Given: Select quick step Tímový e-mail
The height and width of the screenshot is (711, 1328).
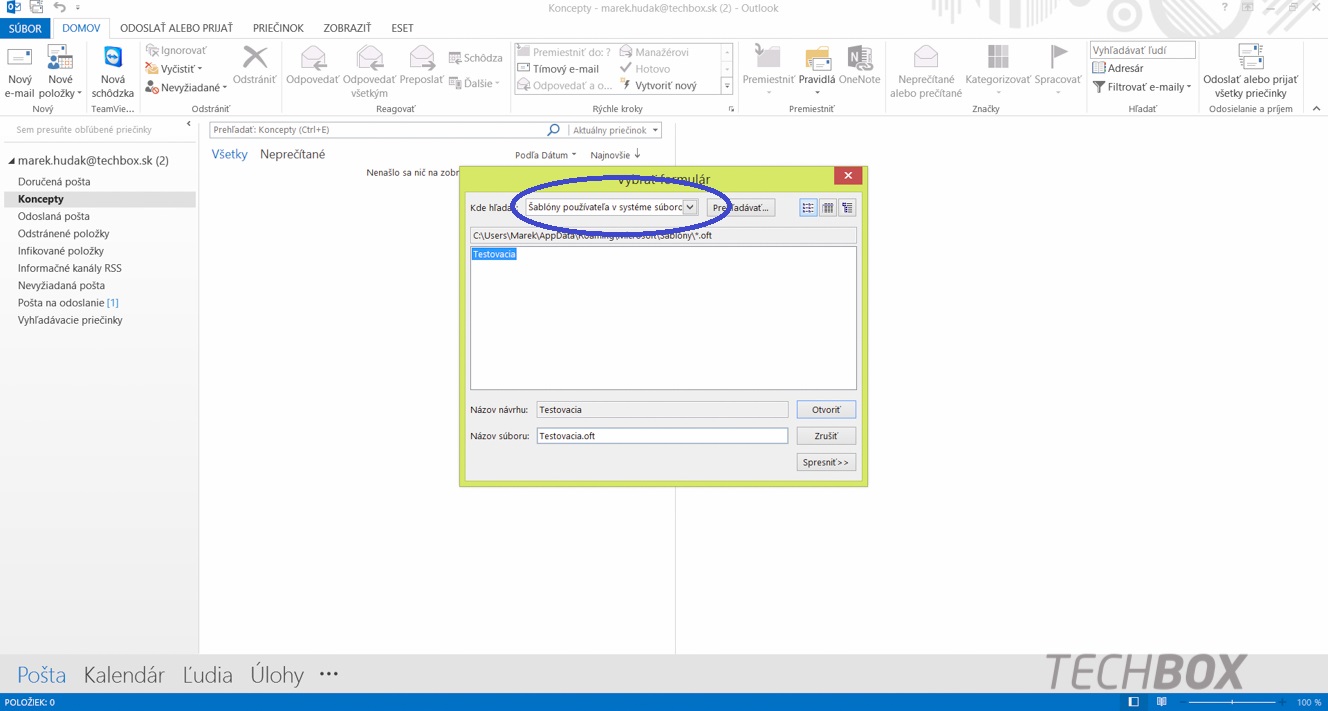Looking at the screenshot, I should pos(558,69).
